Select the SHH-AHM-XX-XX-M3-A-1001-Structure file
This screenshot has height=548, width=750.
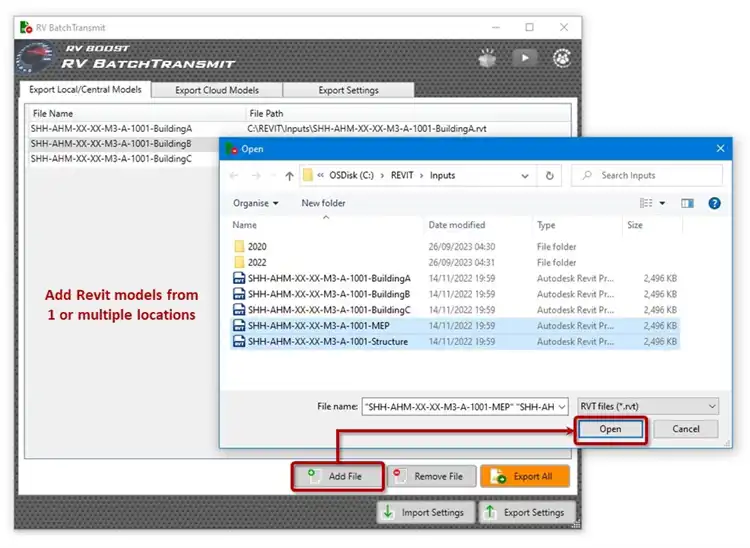pos(455,341)
